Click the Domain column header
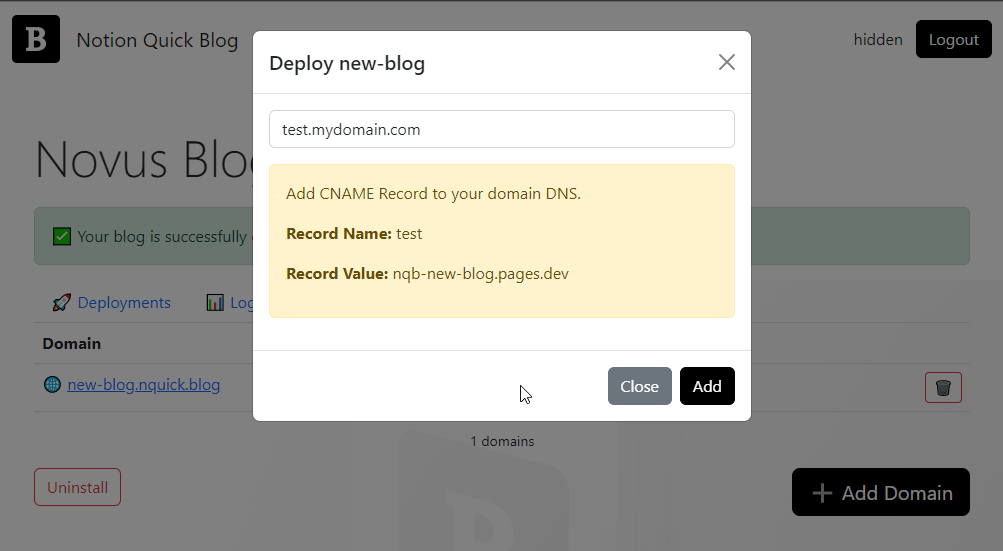 coord(72,343)
